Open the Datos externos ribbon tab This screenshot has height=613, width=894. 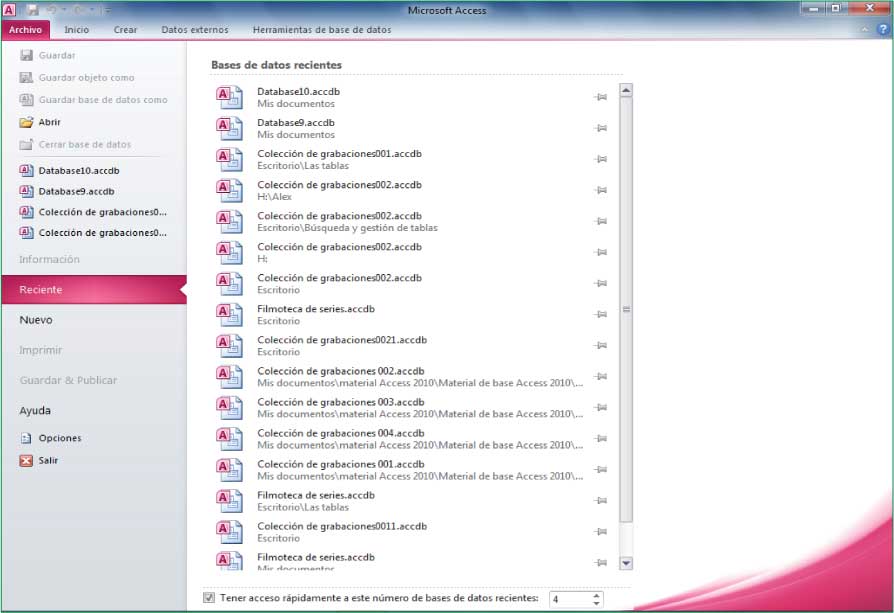(194, 30)
